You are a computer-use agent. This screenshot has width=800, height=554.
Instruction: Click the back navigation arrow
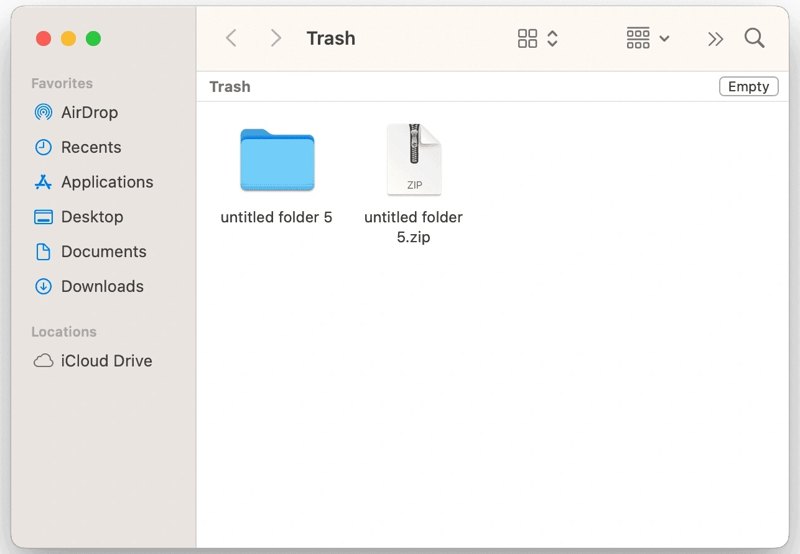231,38
